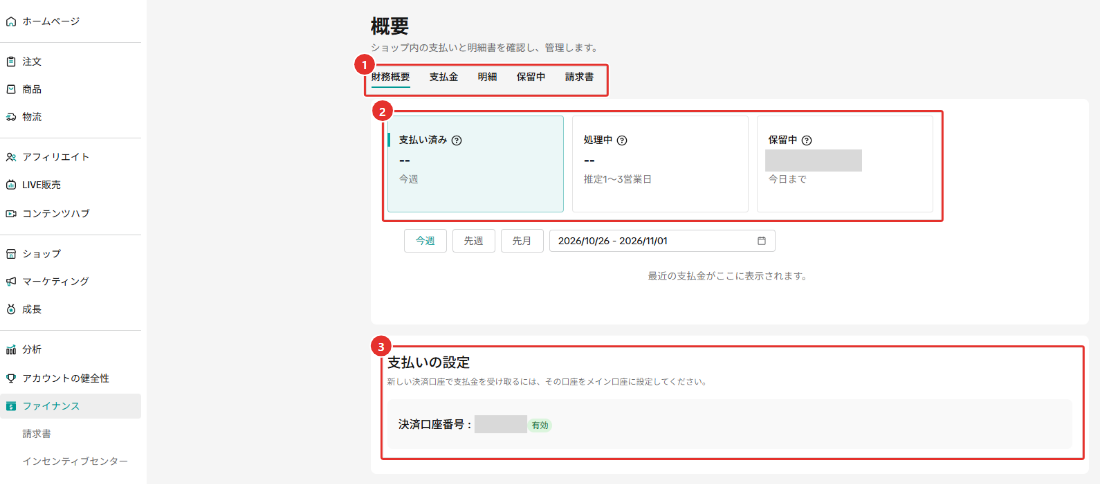Click the megaphone icon next to マーケティング
Viewport: 1100px width, 484px height.
[x=11, y=281]
